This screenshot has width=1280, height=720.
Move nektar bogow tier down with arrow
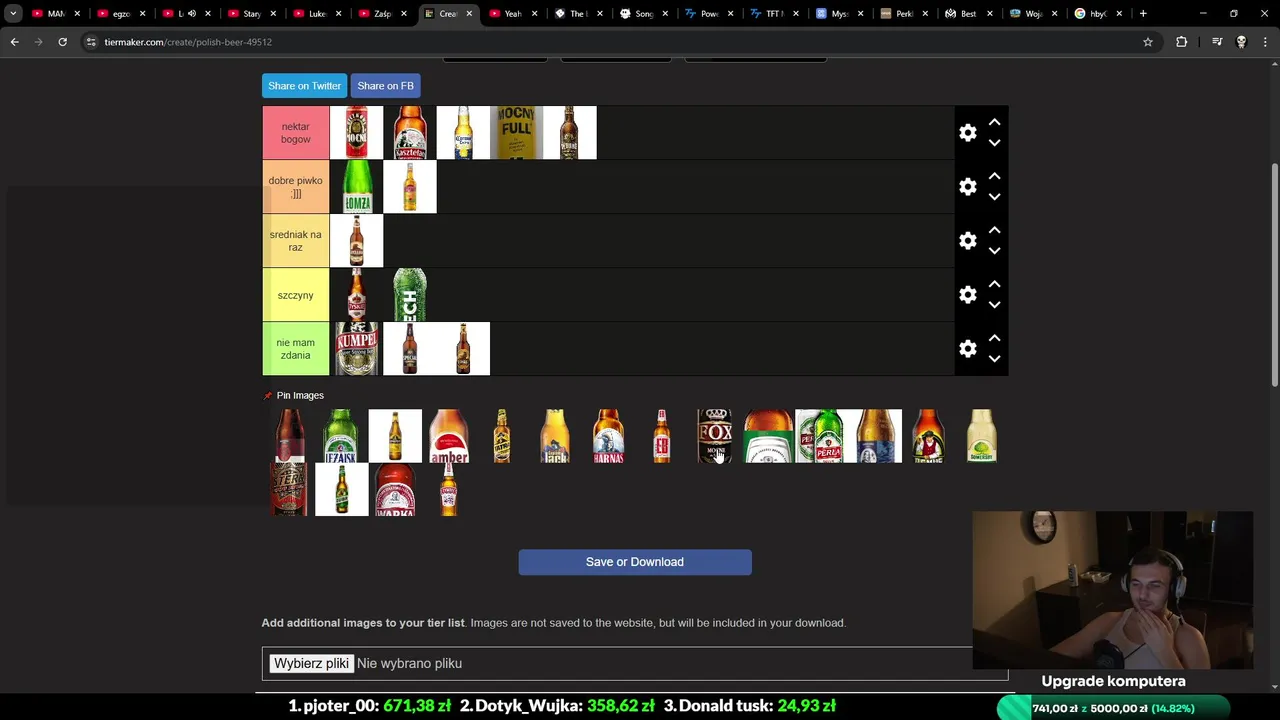point(994,143)
